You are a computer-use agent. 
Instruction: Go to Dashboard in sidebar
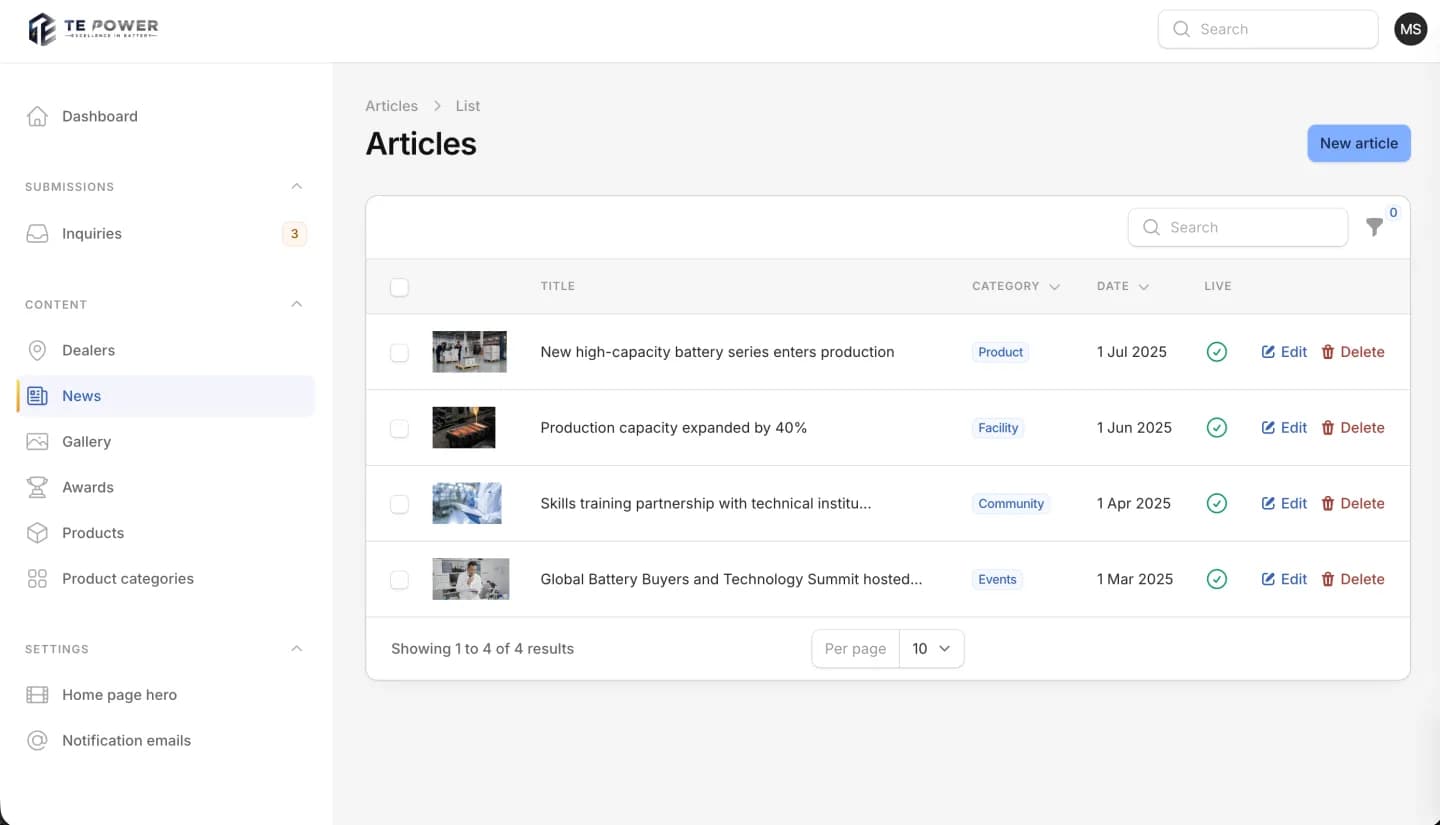[165, 116]
